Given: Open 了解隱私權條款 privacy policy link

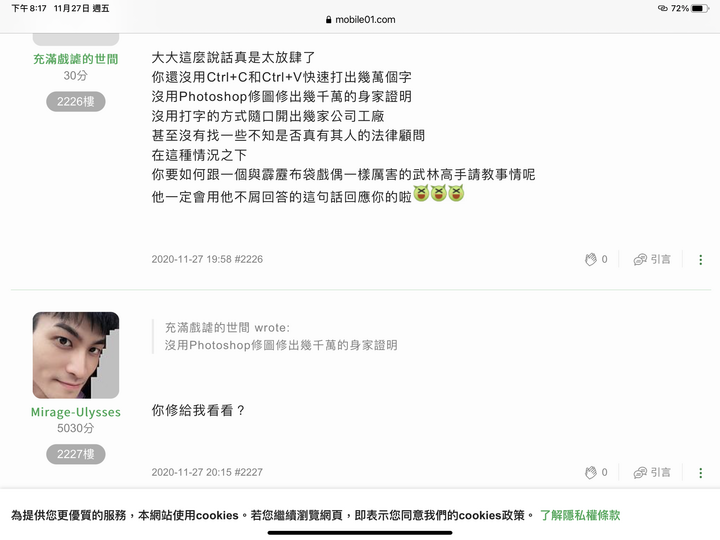Looking at the screenshot, I should 580,515.
